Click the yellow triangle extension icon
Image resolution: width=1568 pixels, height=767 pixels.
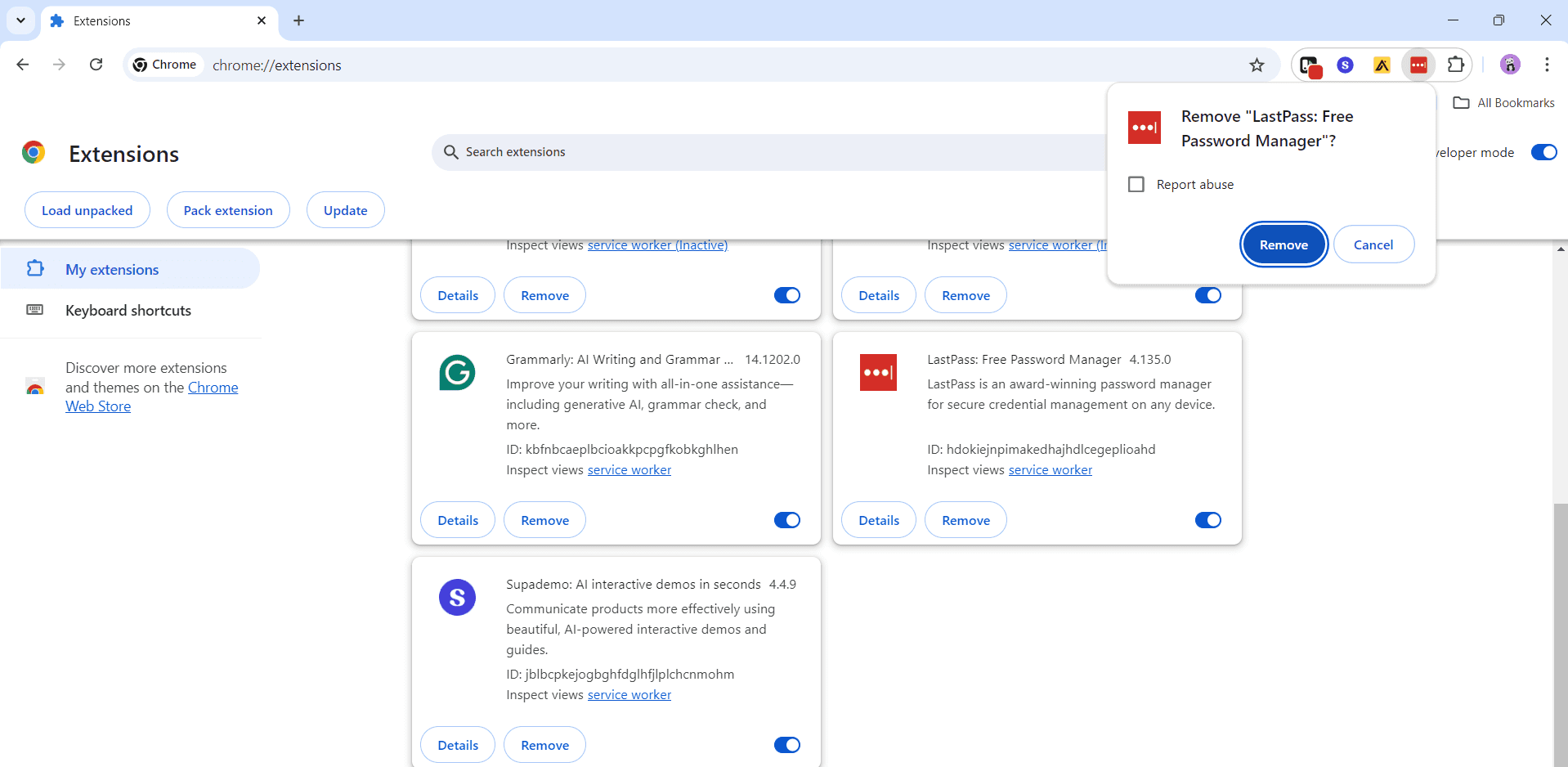1382,65
